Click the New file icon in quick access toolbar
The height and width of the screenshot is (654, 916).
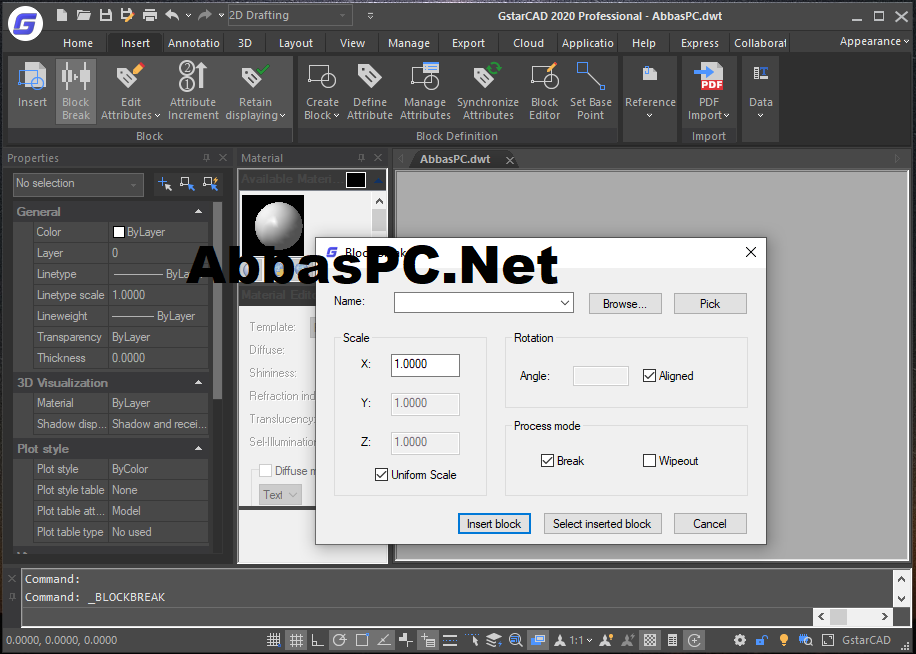pos(61,15)
